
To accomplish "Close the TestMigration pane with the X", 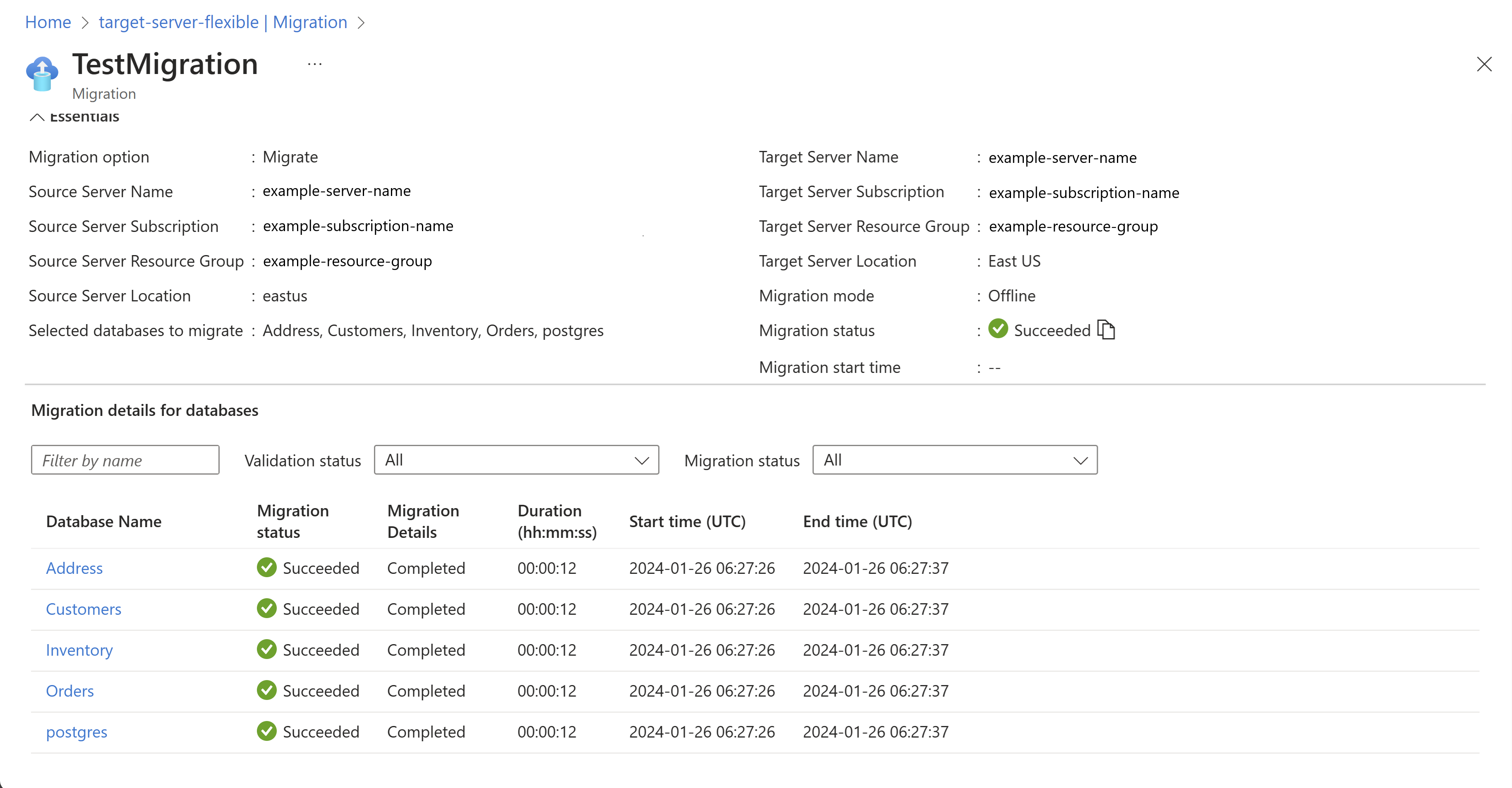I will (1484, 64).
